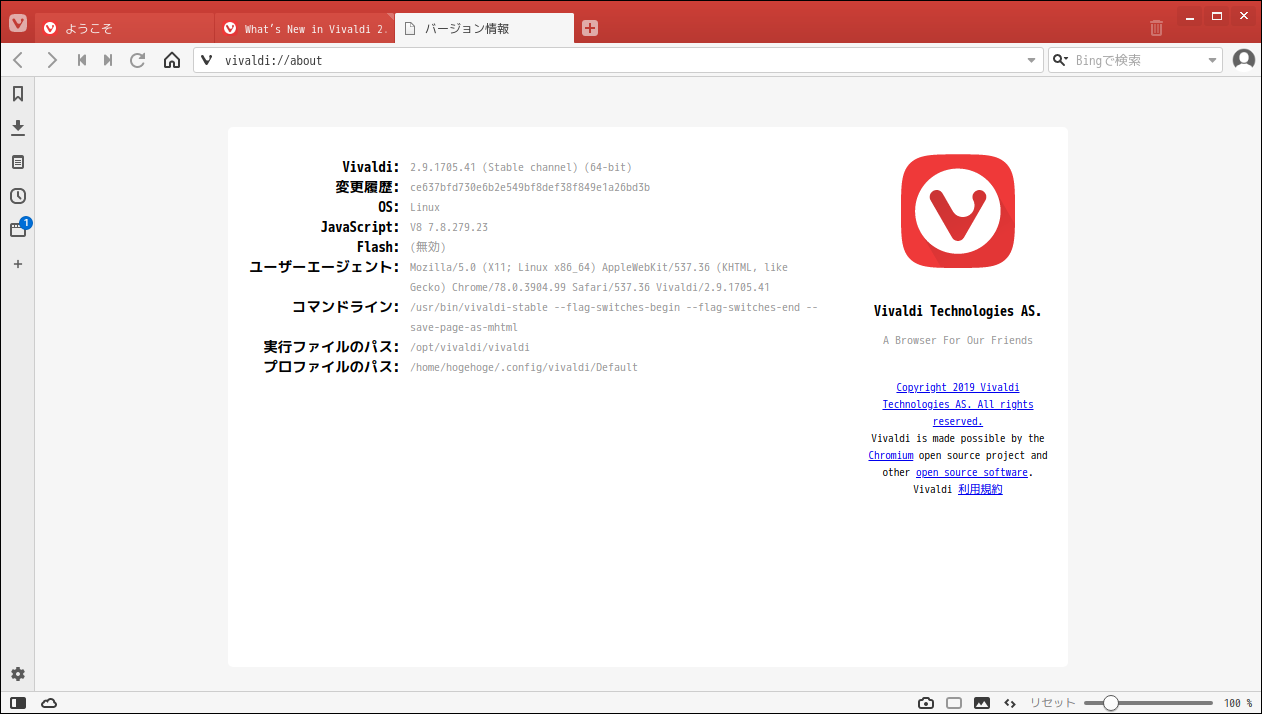Click the revision hash ce637bfd text
The width and height of the screenshot is (1262, 714).
530,187
